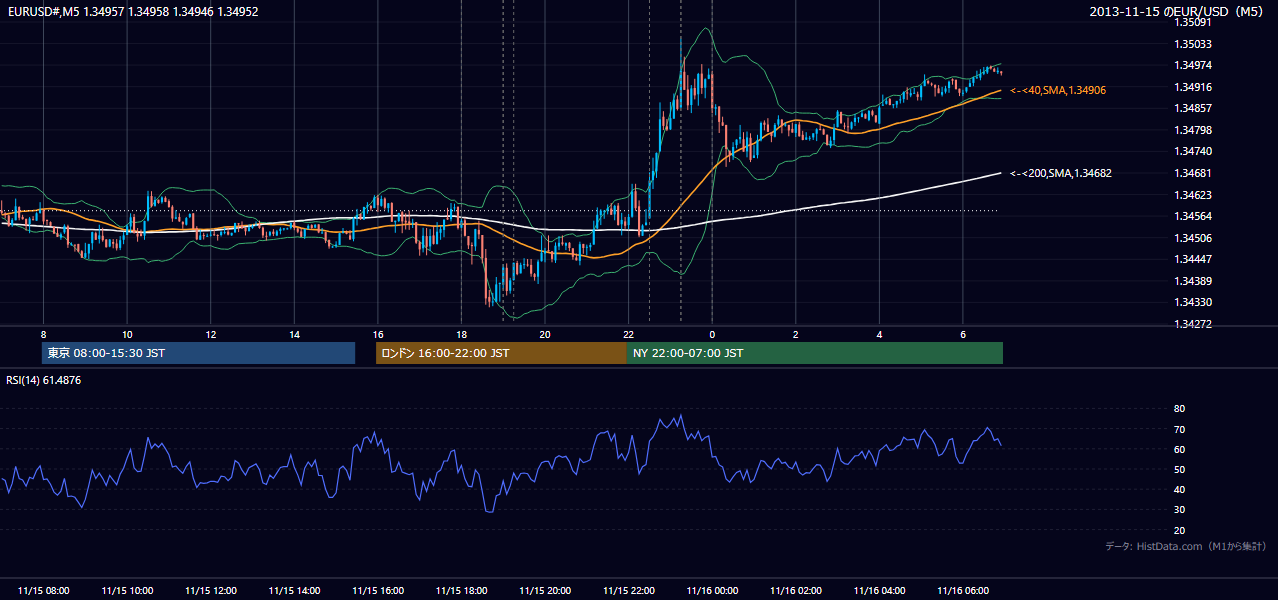Click the bottom date label 11/15 14:00
The height and width of the screenshot is (600, 1278).
(x=294, y=591)
